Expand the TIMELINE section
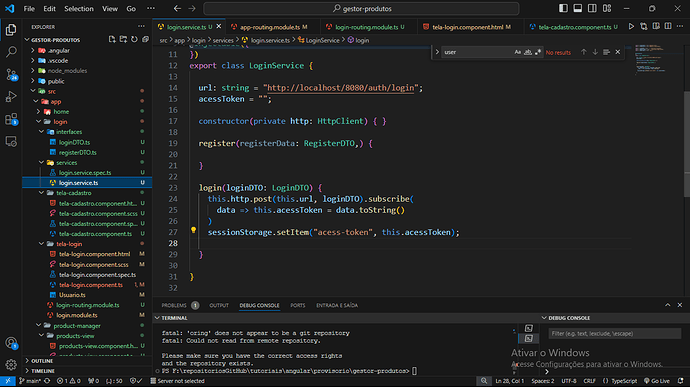The width and height of the screenshot is (690, 387). click(43, 371)
